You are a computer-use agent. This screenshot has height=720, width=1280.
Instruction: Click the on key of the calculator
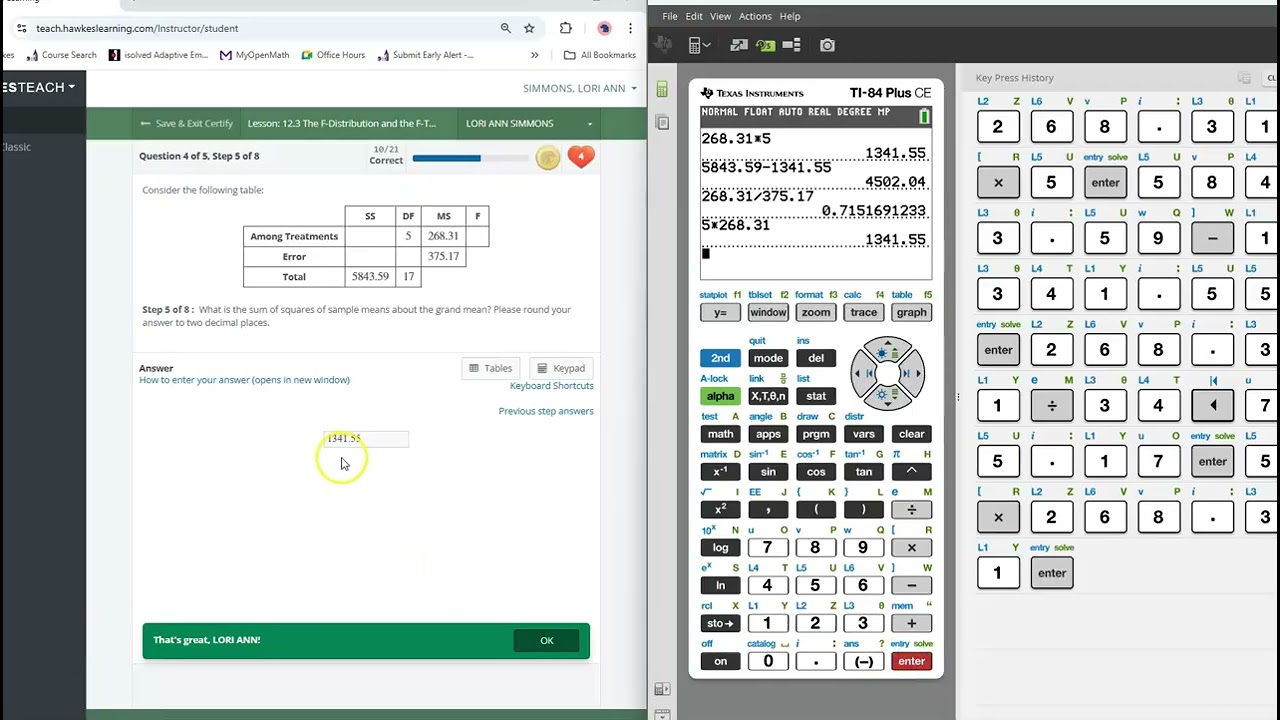(x=720, y=661)
